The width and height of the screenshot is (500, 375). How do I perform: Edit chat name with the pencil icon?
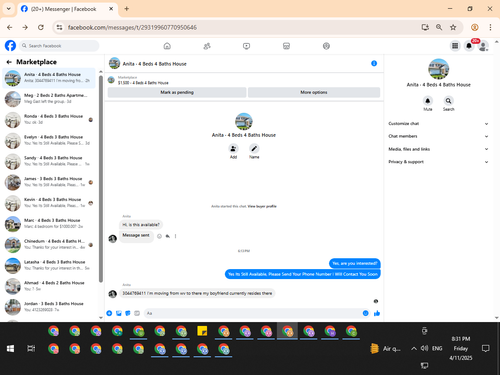tap(254, 148)
